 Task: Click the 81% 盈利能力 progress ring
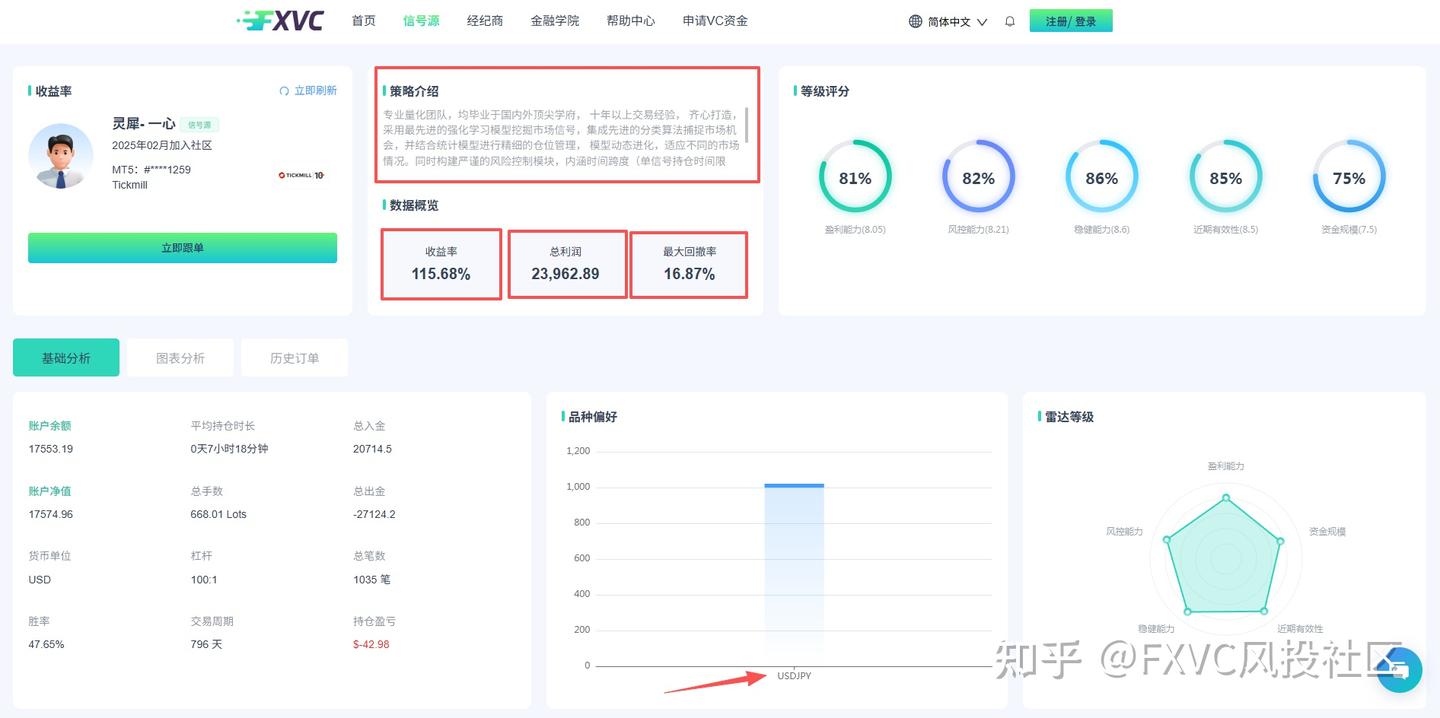855,176
